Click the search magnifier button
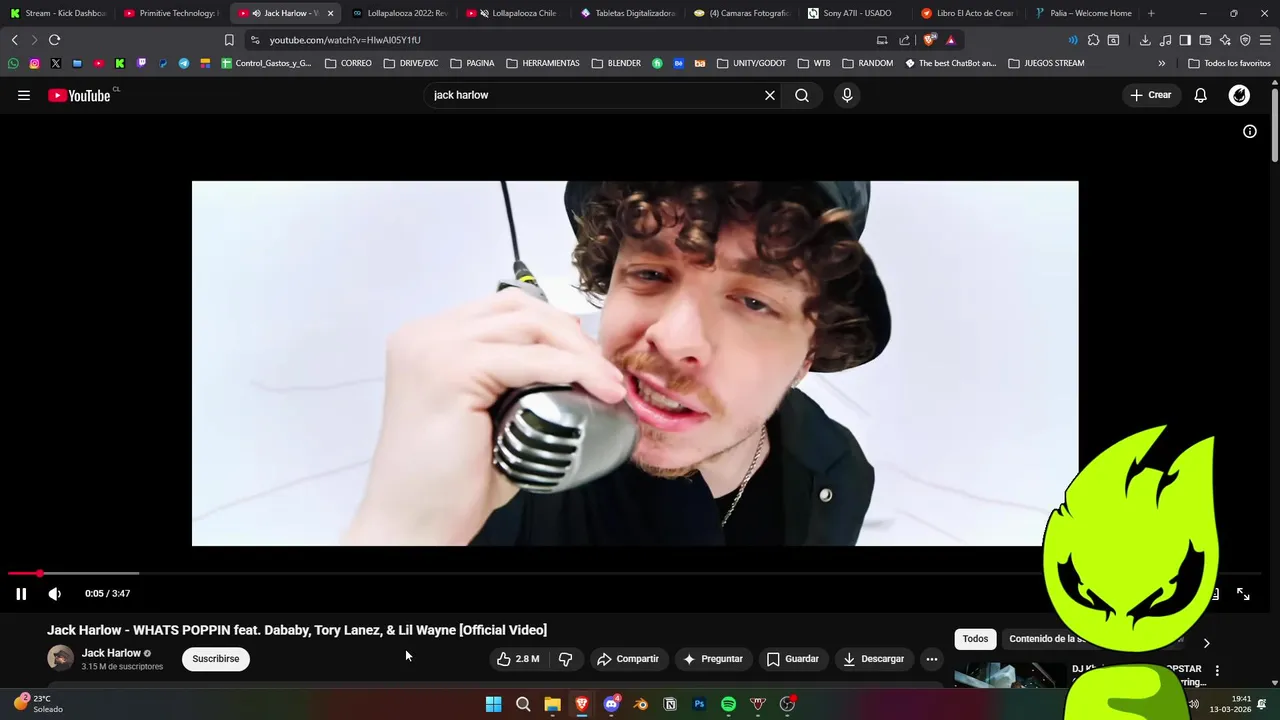The height and width of the screenshot is (720, 1280). click(802, 95)
